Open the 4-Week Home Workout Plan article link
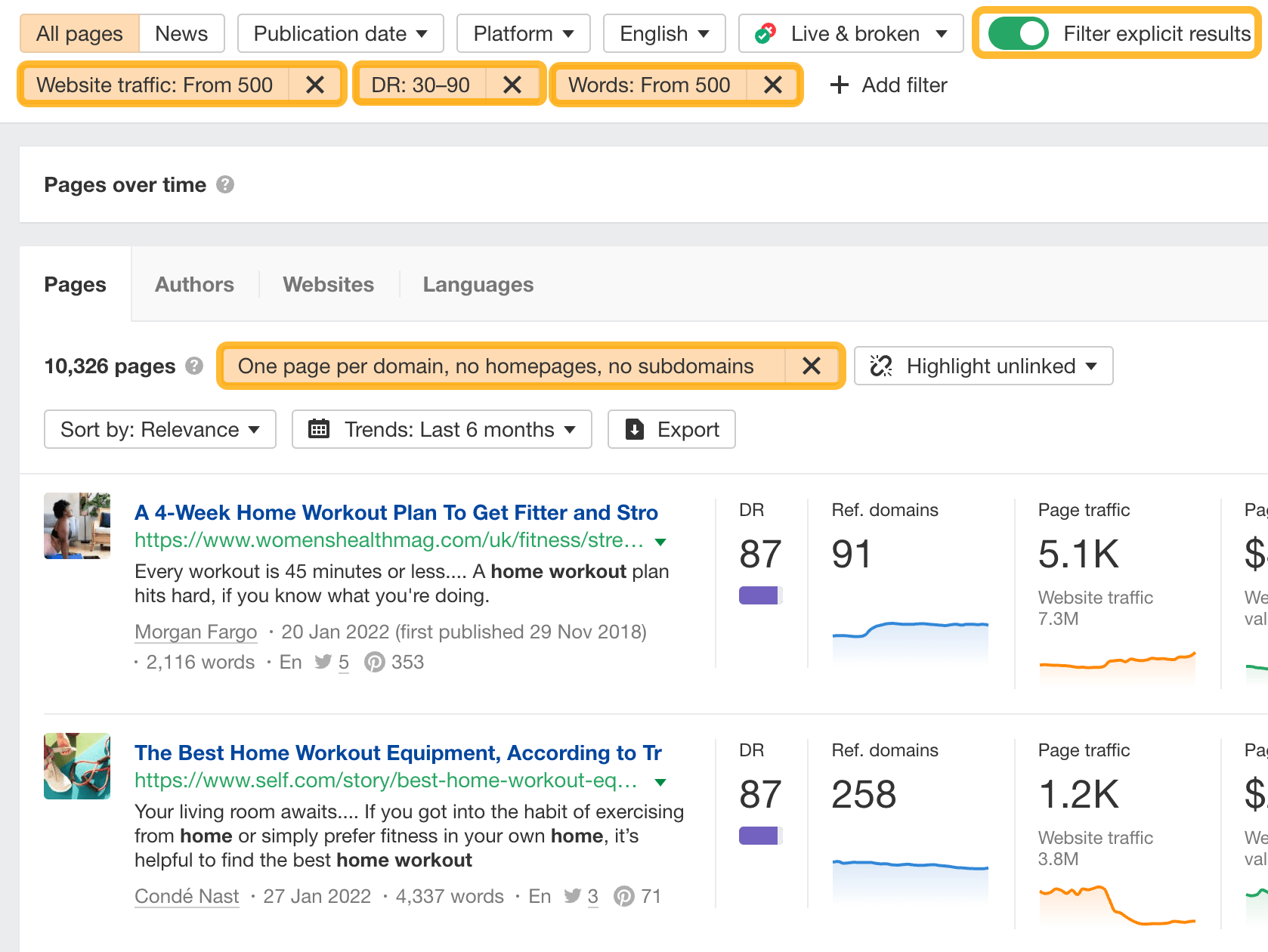 click(396, 512)
